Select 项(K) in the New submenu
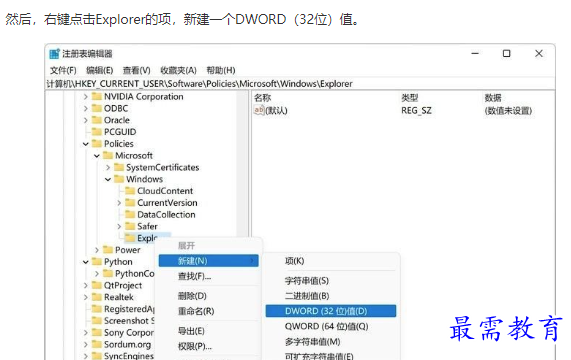This screenshot has height=360, width=571. click(x=331, y=261)
